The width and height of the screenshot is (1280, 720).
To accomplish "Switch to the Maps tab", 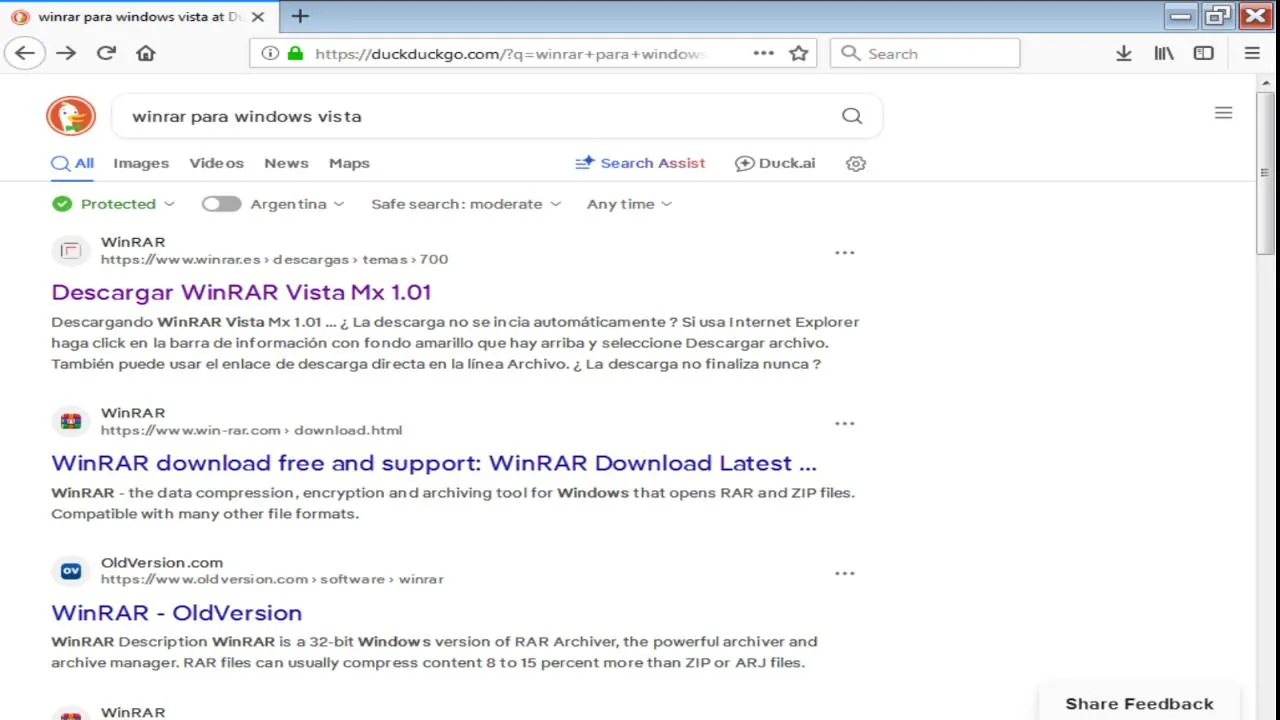I will tap(349, 163).
